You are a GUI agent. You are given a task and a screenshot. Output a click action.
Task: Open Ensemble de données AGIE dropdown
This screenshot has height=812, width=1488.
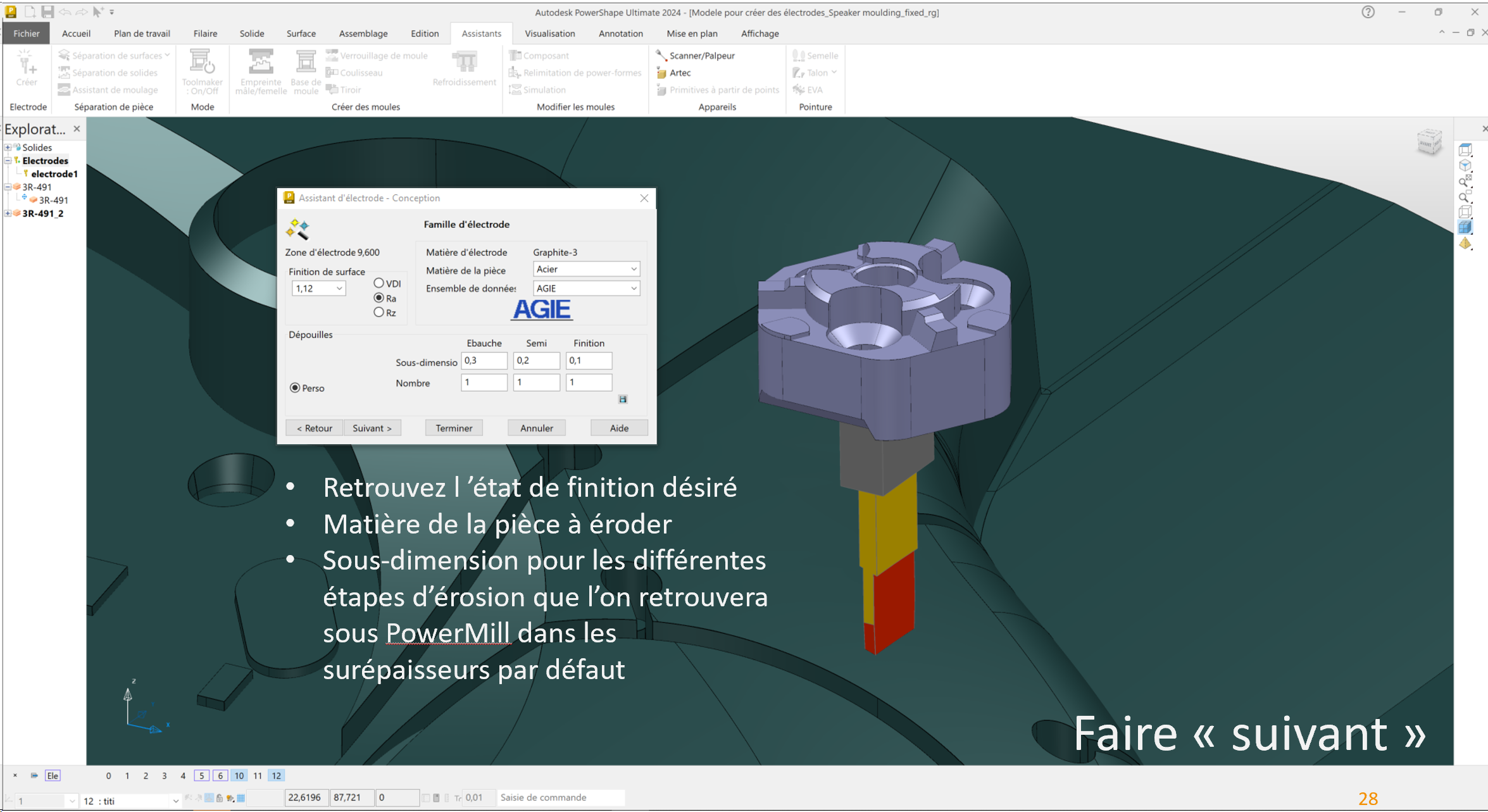(586, 289)
